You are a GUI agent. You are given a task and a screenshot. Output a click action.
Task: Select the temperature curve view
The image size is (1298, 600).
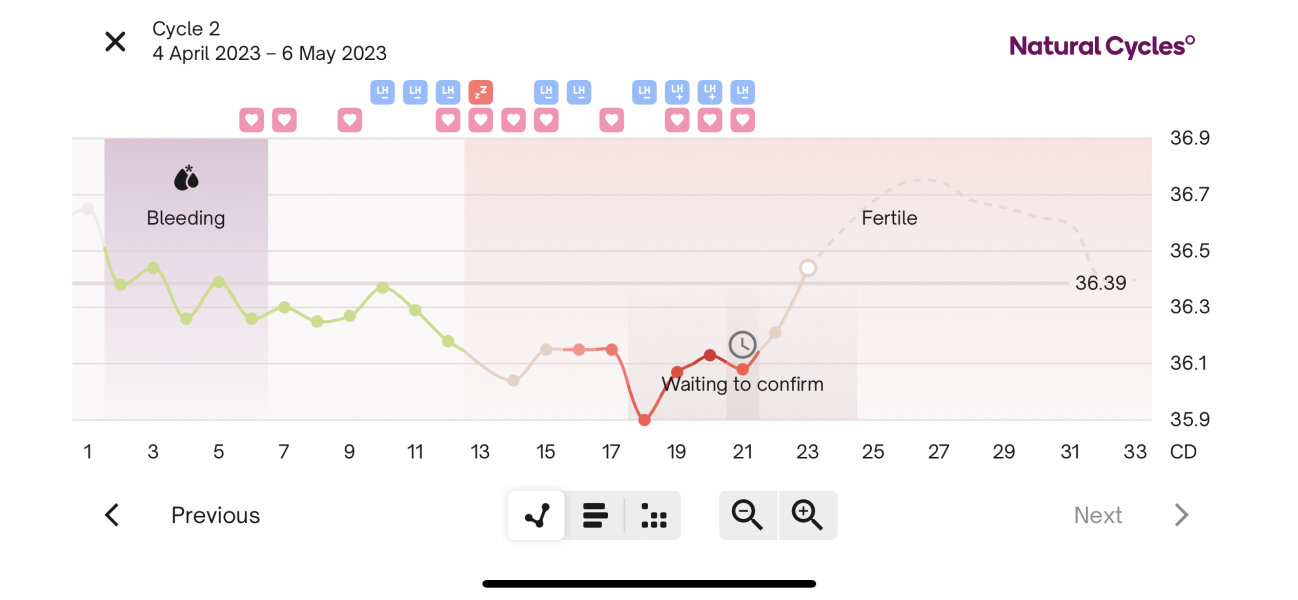[x=536, y=515]
